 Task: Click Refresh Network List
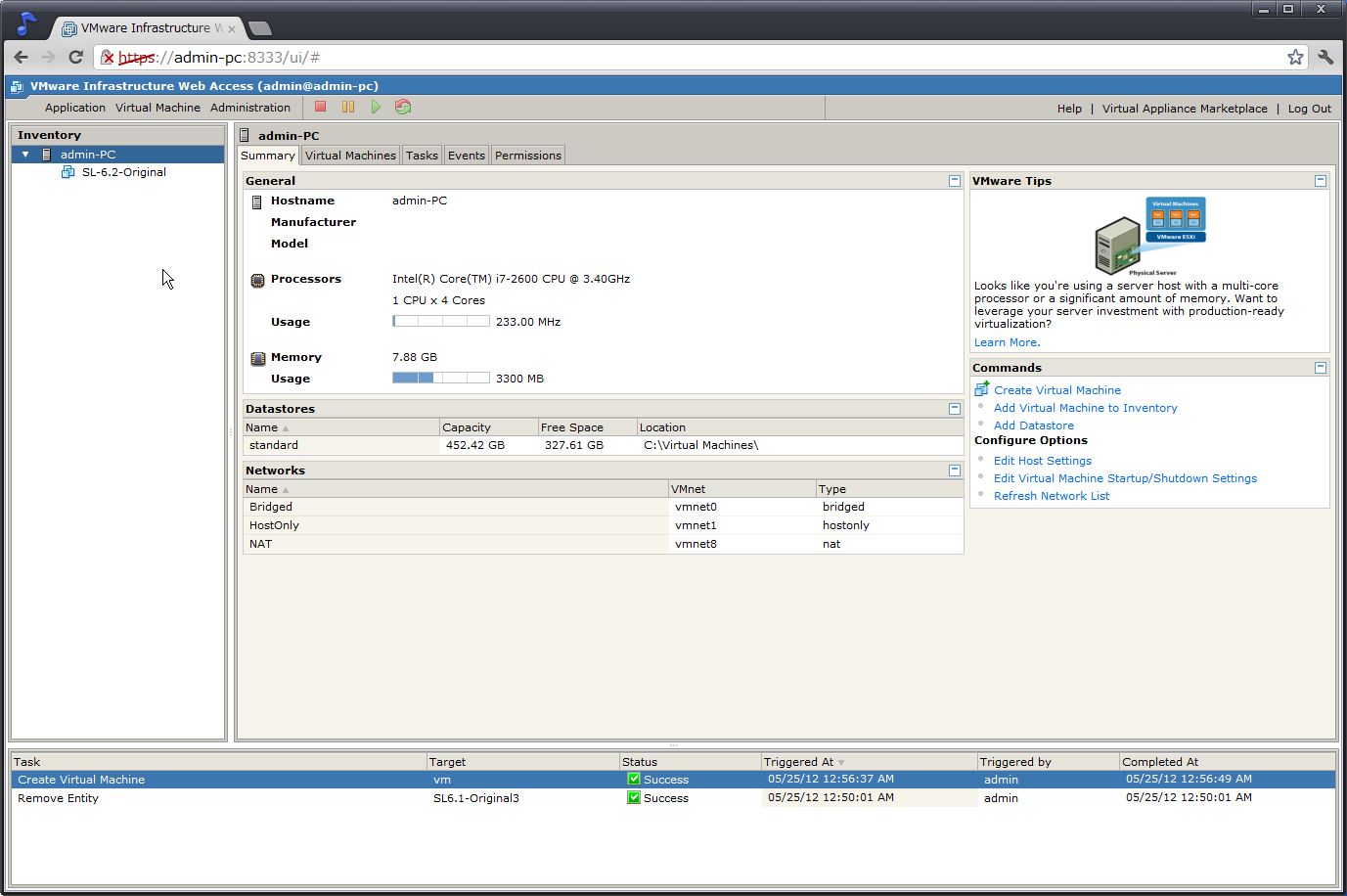click(x=1052, y=496)
